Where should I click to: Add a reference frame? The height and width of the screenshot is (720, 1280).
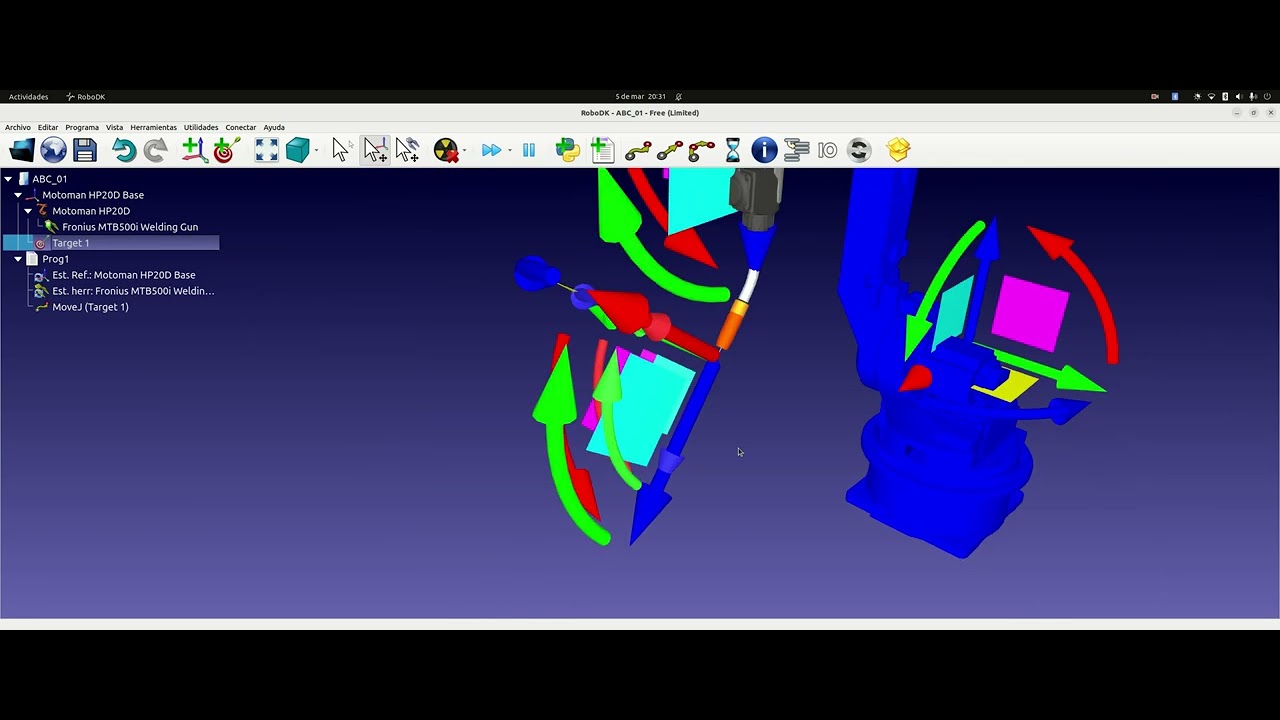click(194, 150)
